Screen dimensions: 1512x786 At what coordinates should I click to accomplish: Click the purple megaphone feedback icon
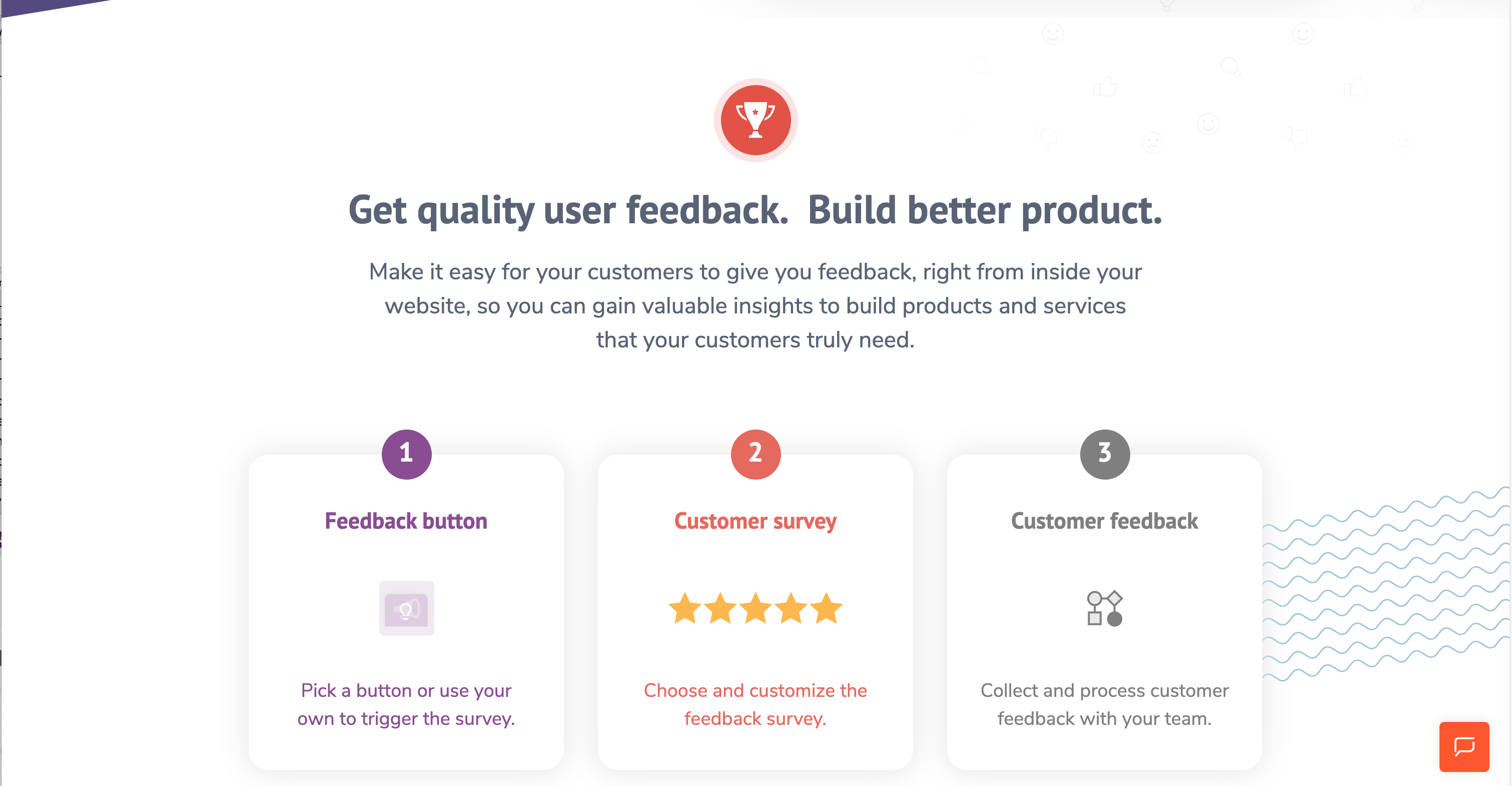[x=406, y=609]
